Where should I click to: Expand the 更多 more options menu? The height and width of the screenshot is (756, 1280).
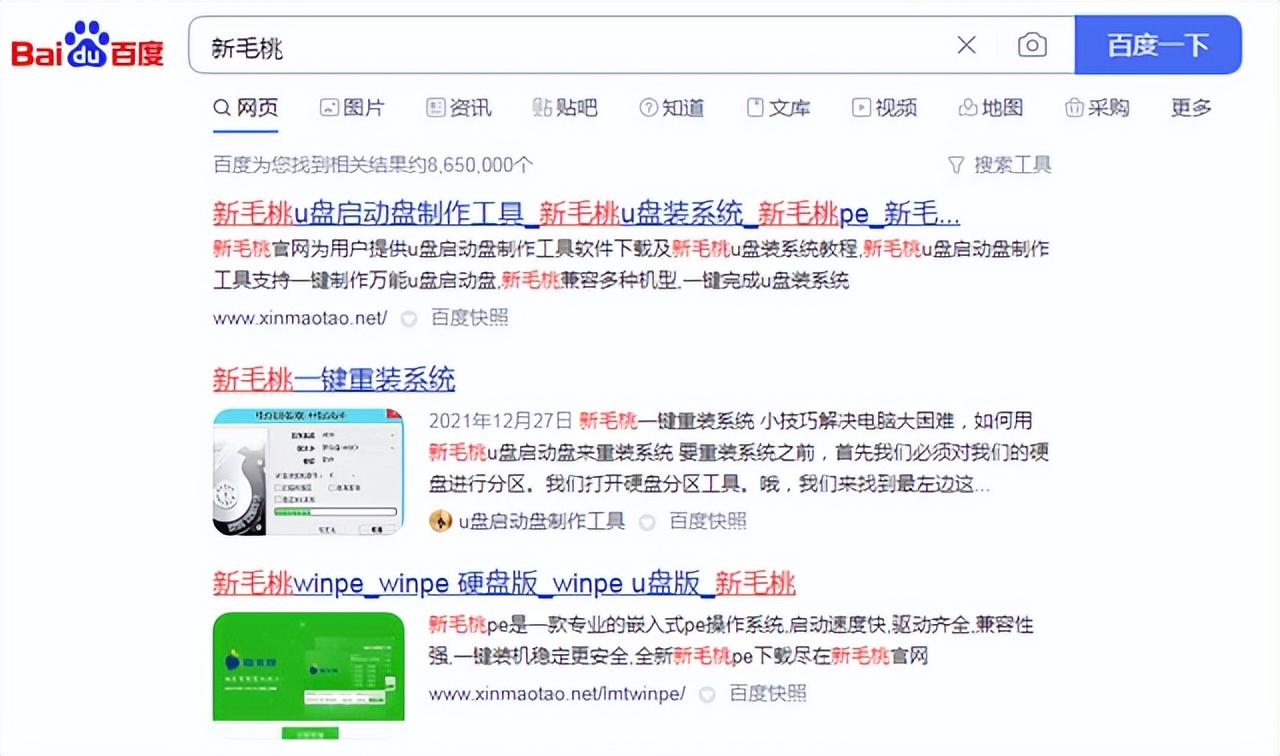coord(1189,108)
